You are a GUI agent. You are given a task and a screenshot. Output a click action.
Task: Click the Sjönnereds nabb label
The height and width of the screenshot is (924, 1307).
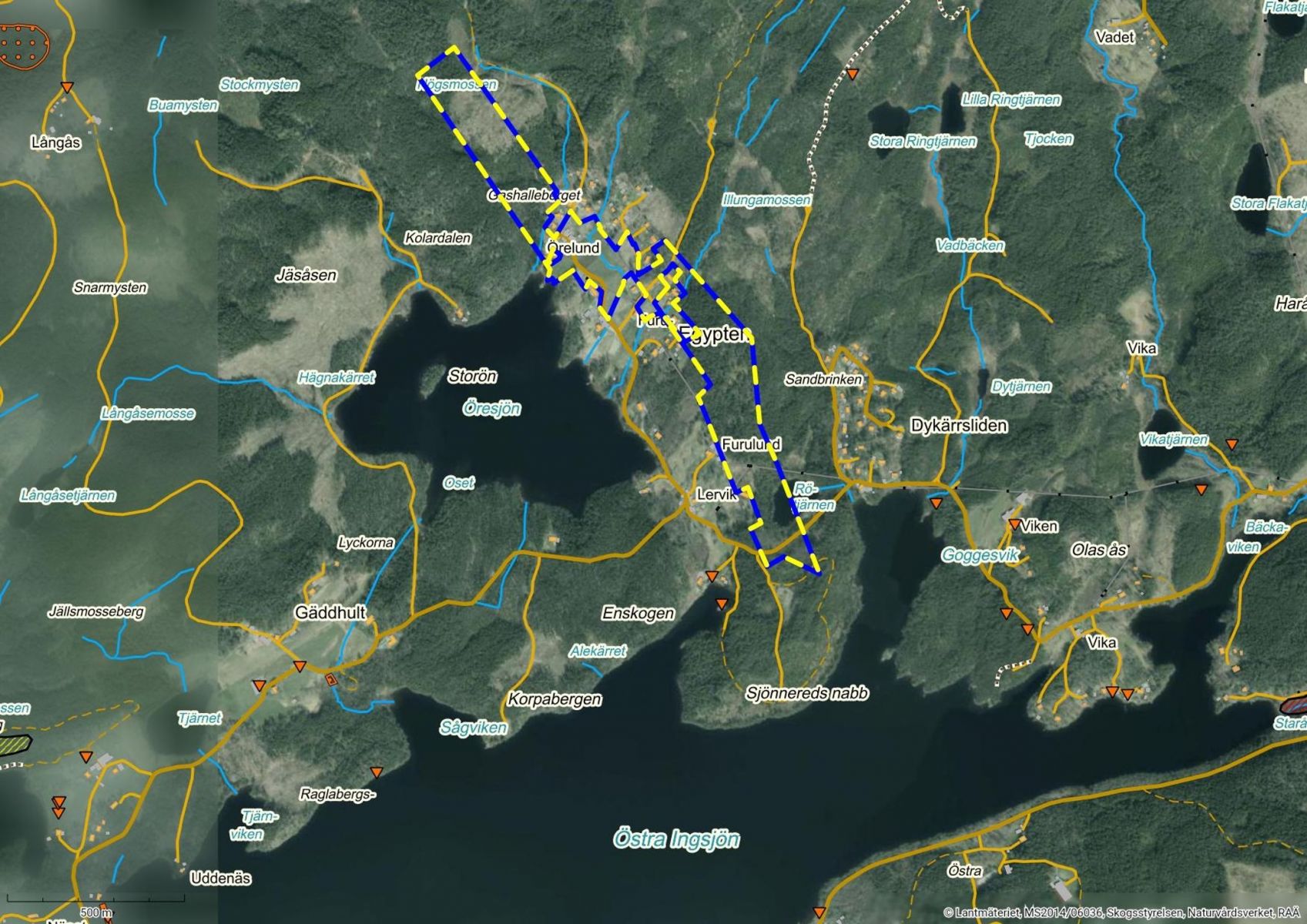click(x=806, y=693)
